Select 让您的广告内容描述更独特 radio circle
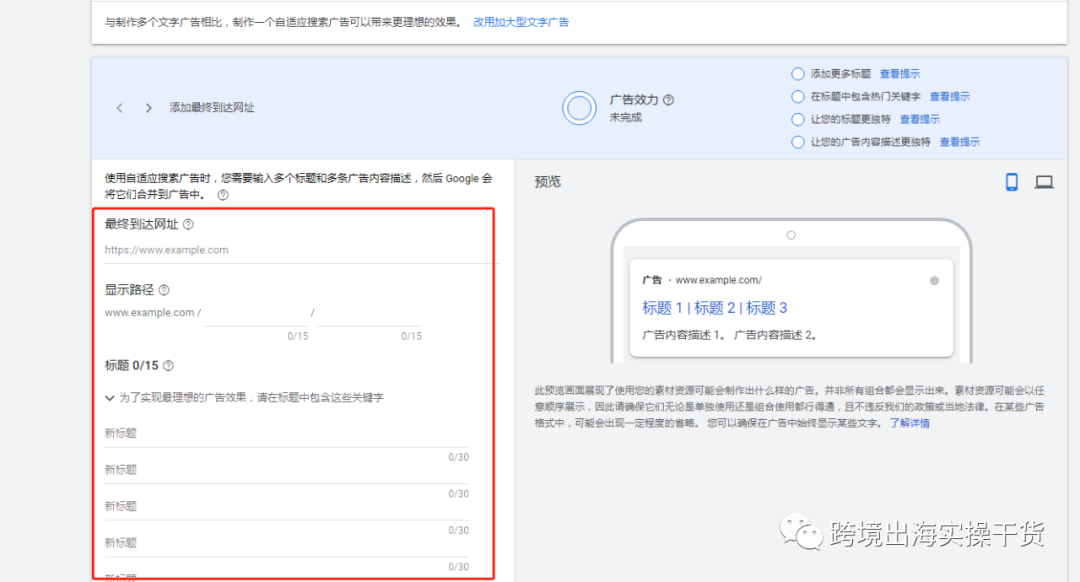 [x=798, y=142]
